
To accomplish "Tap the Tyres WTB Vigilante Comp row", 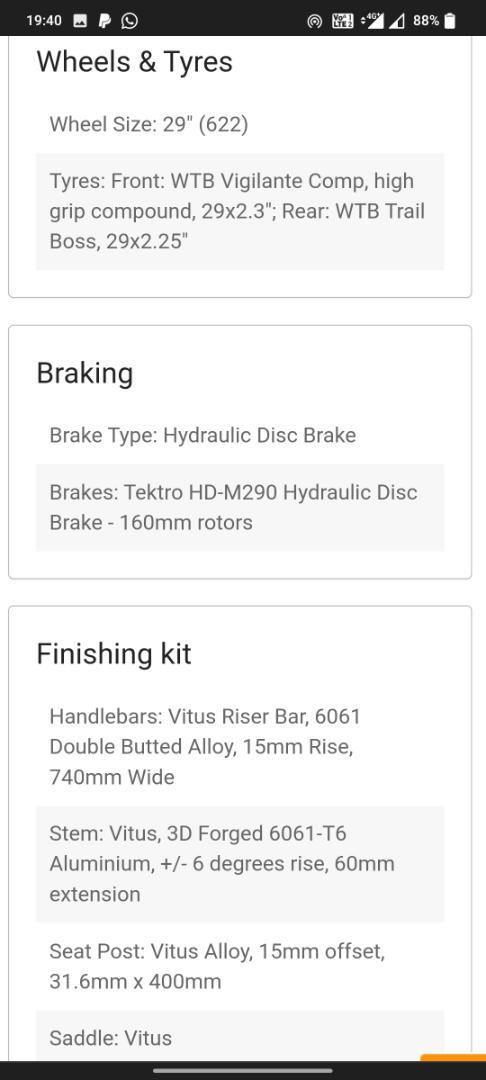I will point(240,211).
